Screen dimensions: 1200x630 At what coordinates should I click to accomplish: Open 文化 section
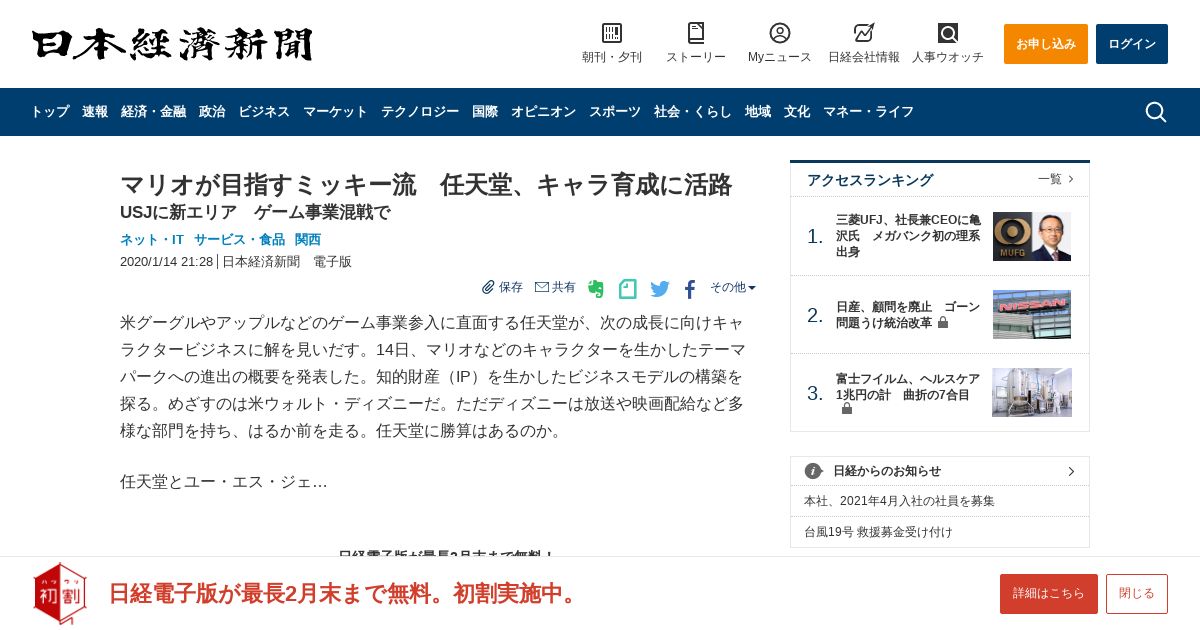click(x=797, y=112)
